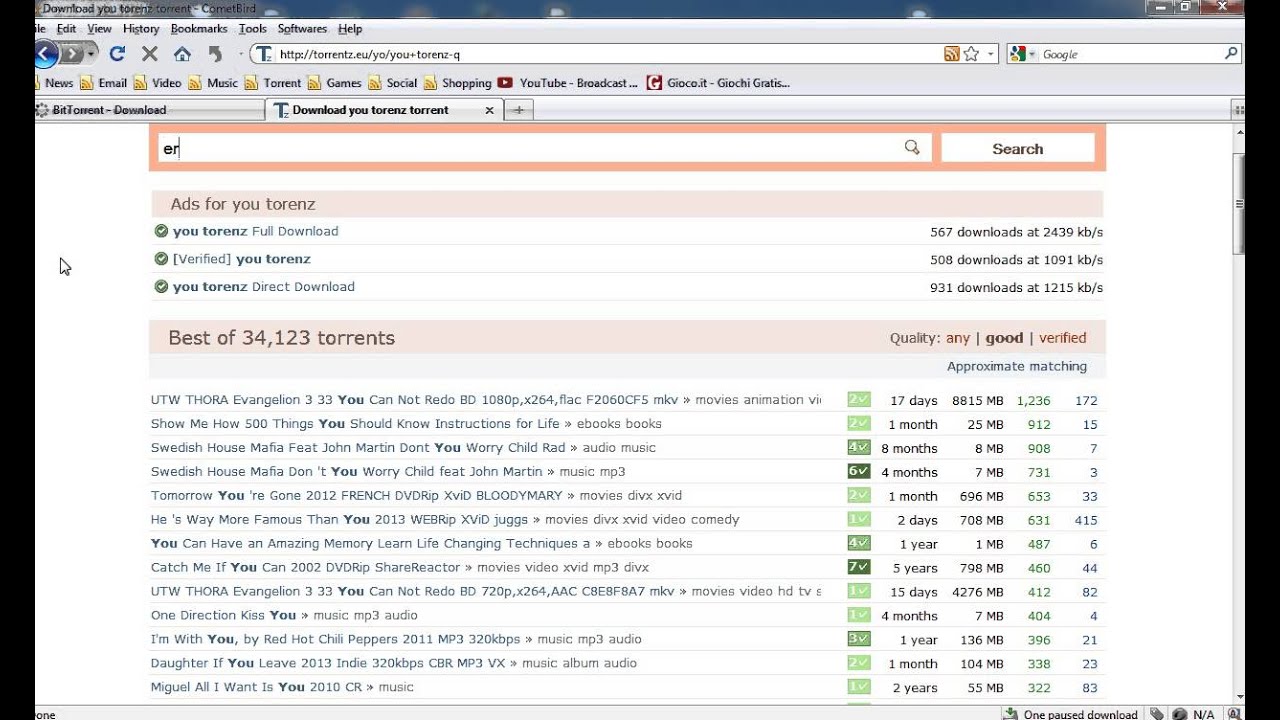This screenshot has height=720, width=1280.
Task: Open the Tools menu
Action: [x=253, y=29]
